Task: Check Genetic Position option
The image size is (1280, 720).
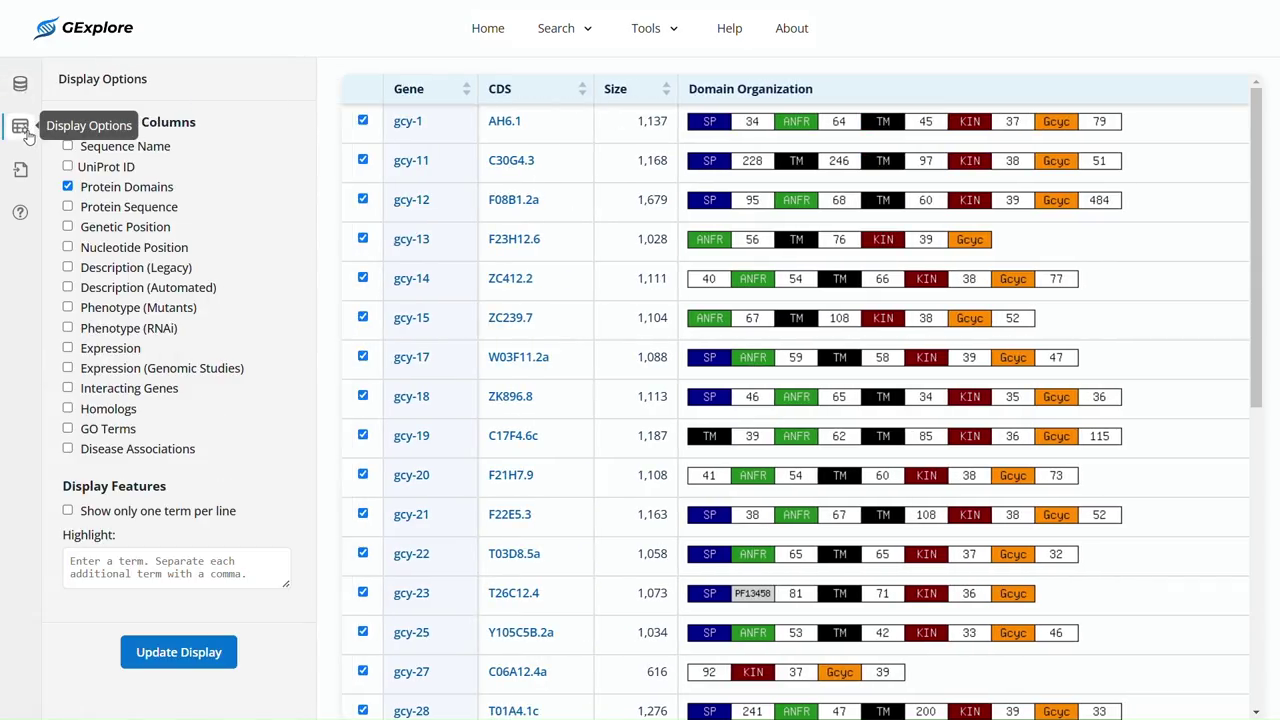Action: [x=68, y=226]
